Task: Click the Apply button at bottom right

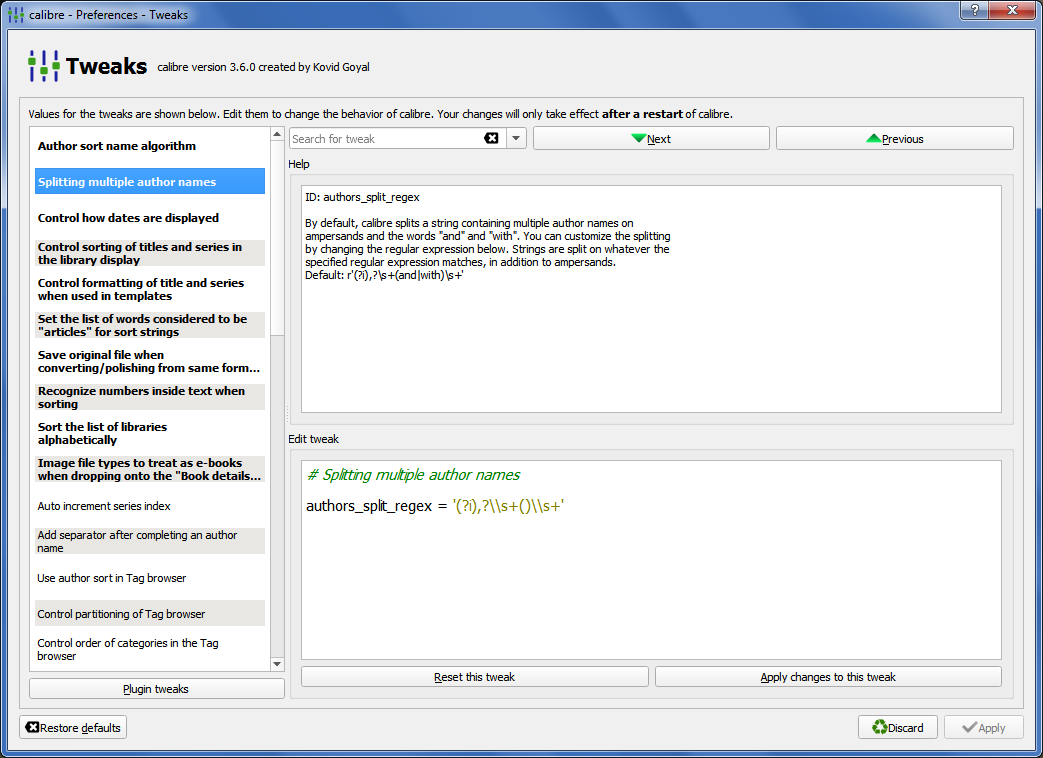Action: (983, 727)
